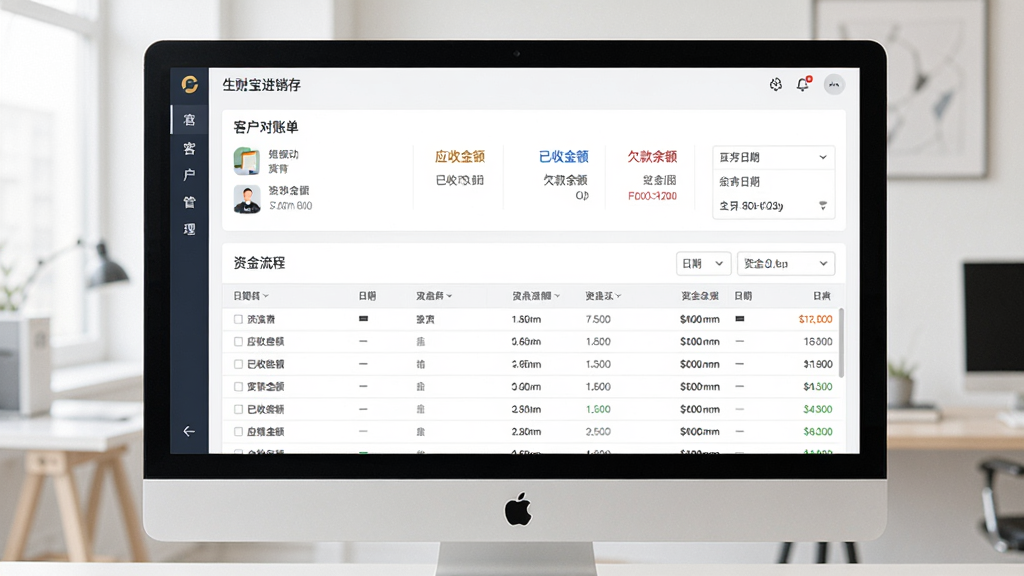Click the person avatar photo in 客户对账单
The height and width of the screenshot is (576, 1024).
pos(247,199)
